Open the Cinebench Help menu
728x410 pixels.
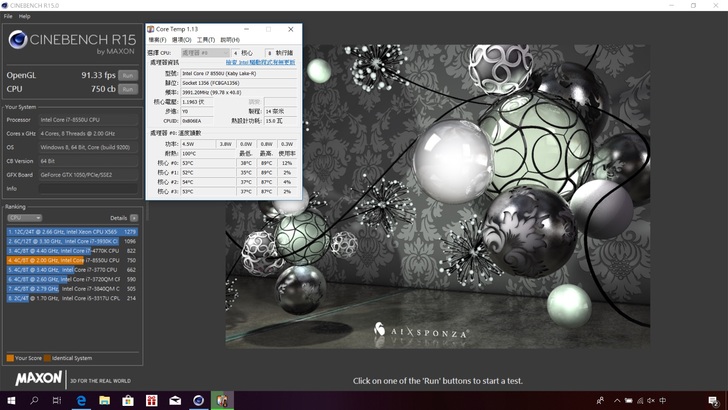click(25, 16)
